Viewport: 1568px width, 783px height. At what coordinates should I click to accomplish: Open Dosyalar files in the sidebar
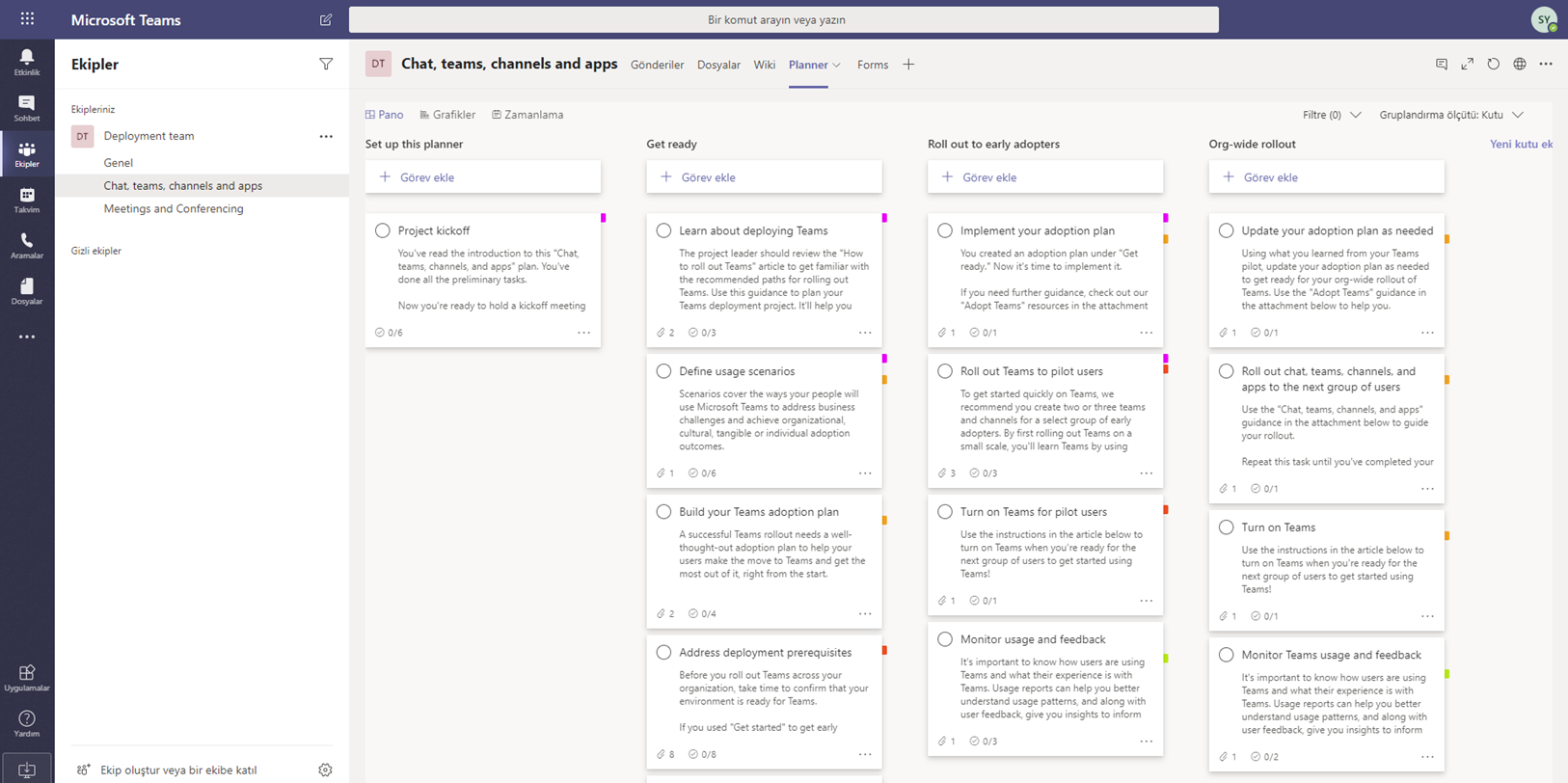tap(27, 291)
